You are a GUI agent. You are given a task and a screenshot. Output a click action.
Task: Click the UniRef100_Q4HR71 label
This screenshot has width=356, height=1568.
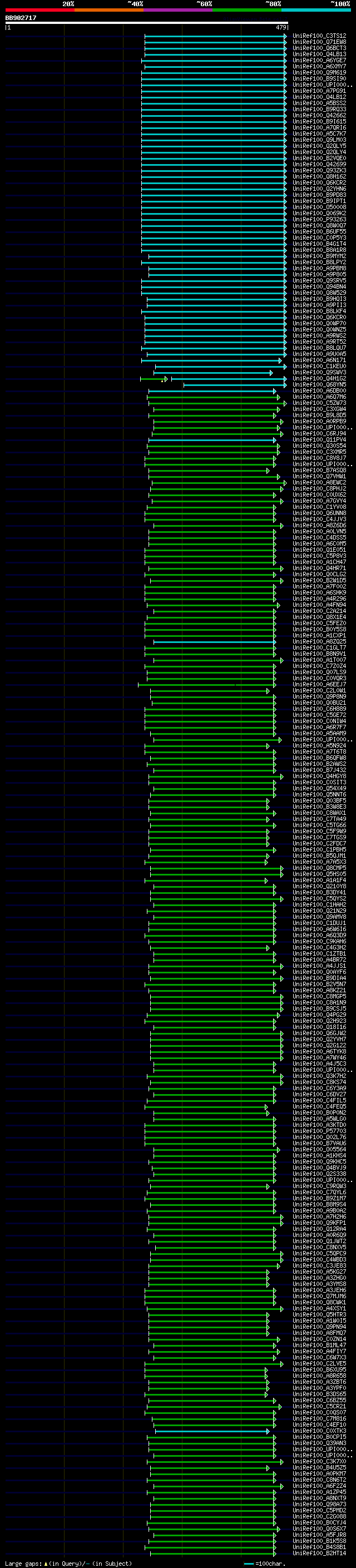coord(319,568)
